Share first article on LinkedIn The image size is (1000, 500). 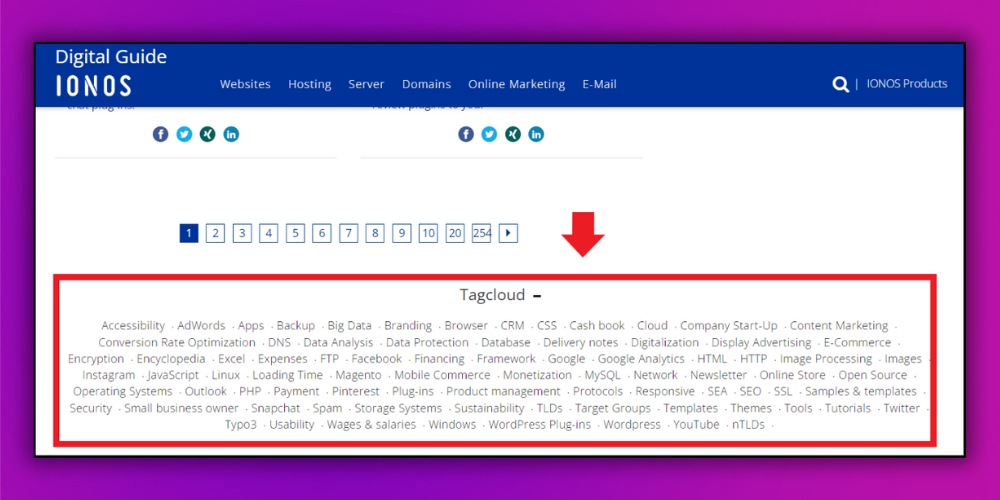point(231,134)
